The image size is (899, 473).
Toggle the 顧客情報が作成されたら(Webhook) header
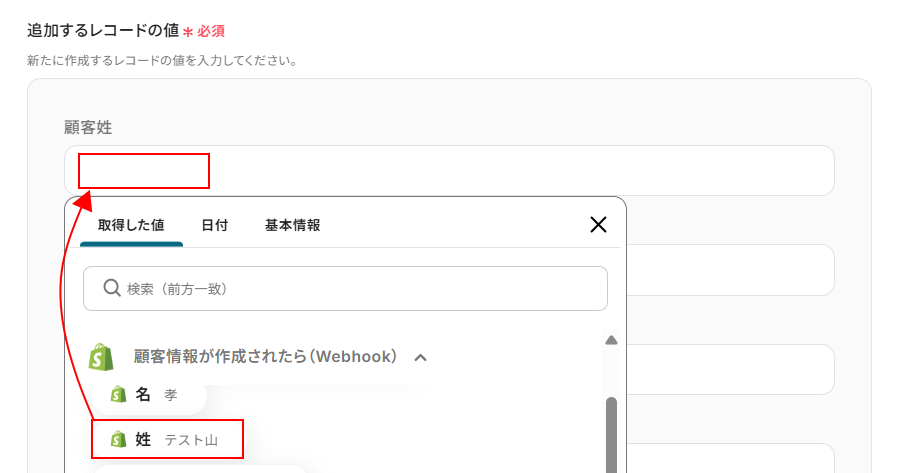tap(265, 357)
